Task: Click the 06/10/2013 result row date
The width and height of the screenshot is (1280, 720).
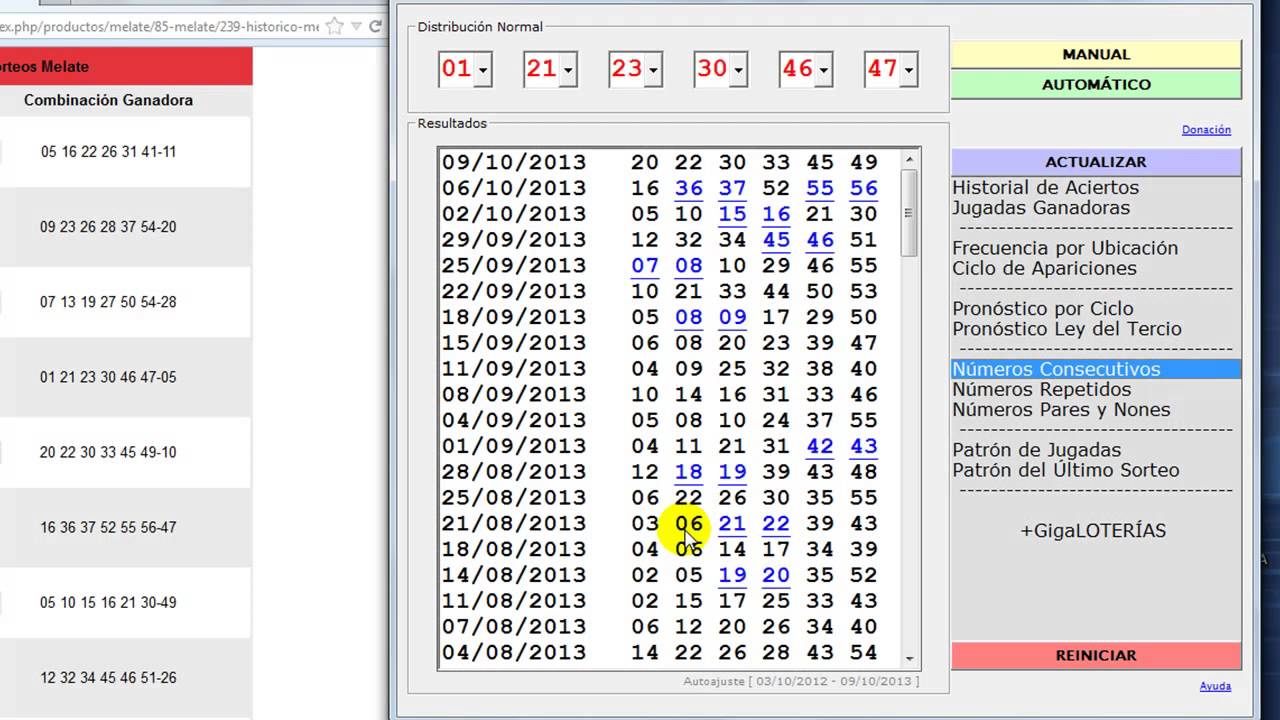Action: (514, 188)
